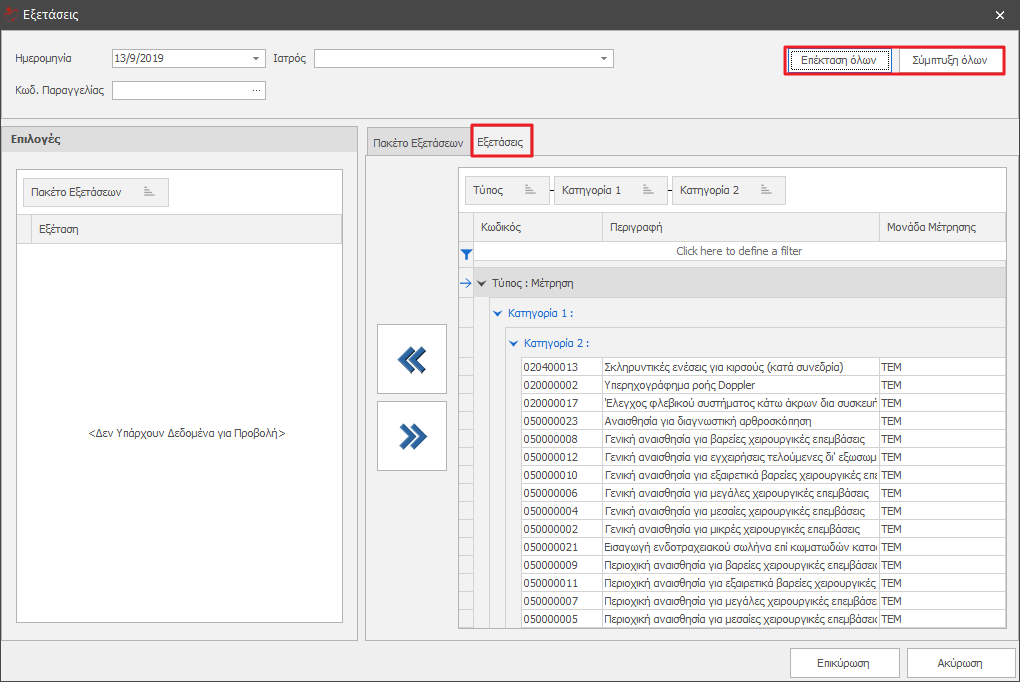Click the filter row to define a filter
Screen dimensions: 1020x682
click(738, 251)
